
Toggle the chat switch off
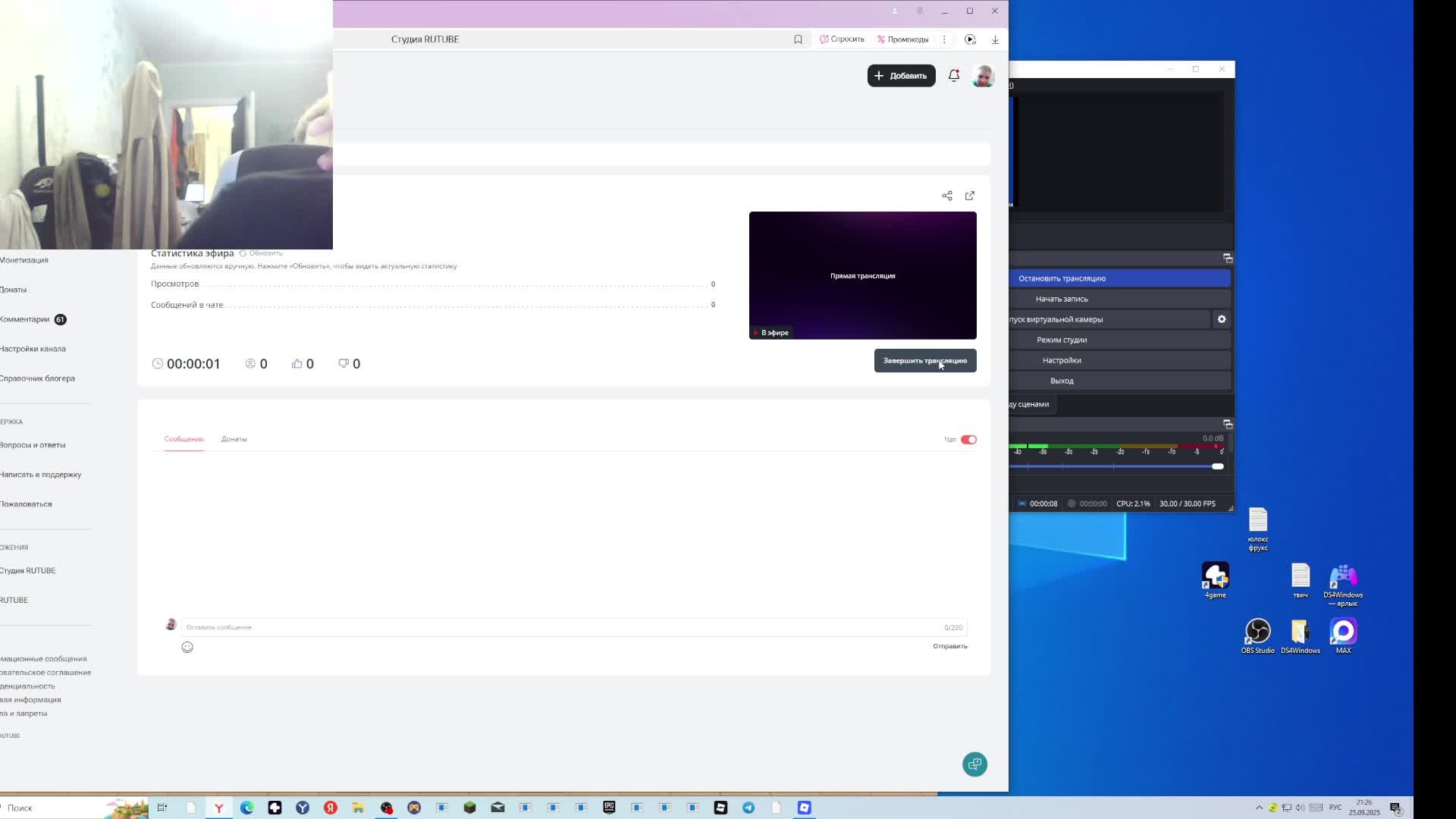(x=968, y=440)
